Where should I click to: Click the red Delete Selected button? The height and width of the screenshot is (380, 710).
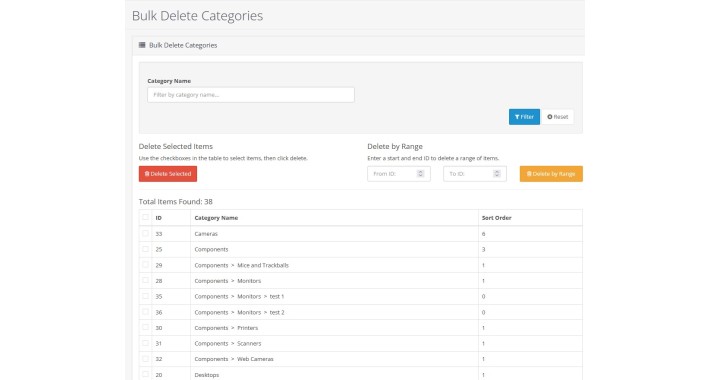tap(168, 174)
